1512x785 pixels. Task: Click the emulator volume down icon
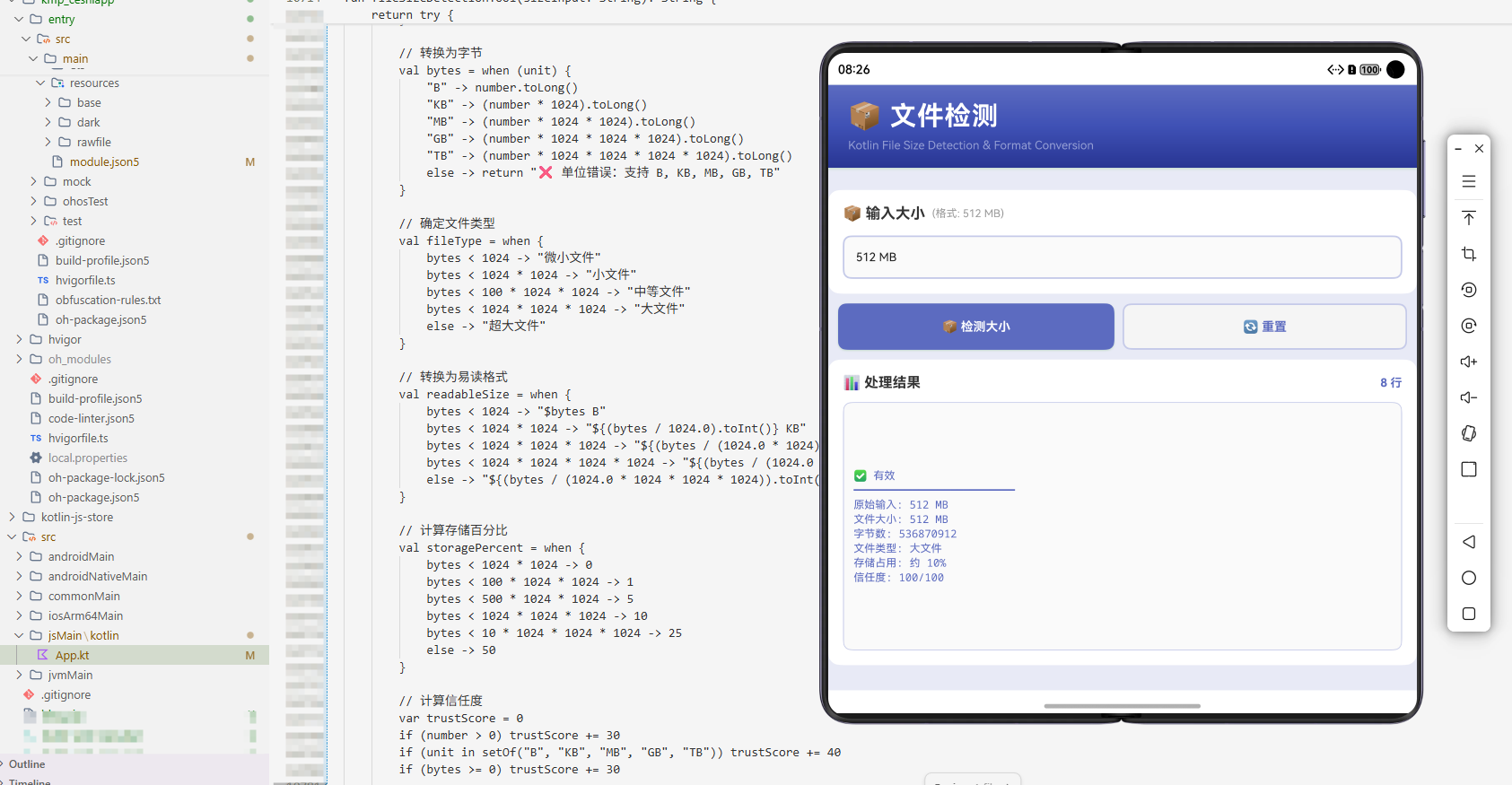[x=1469, y=397]
